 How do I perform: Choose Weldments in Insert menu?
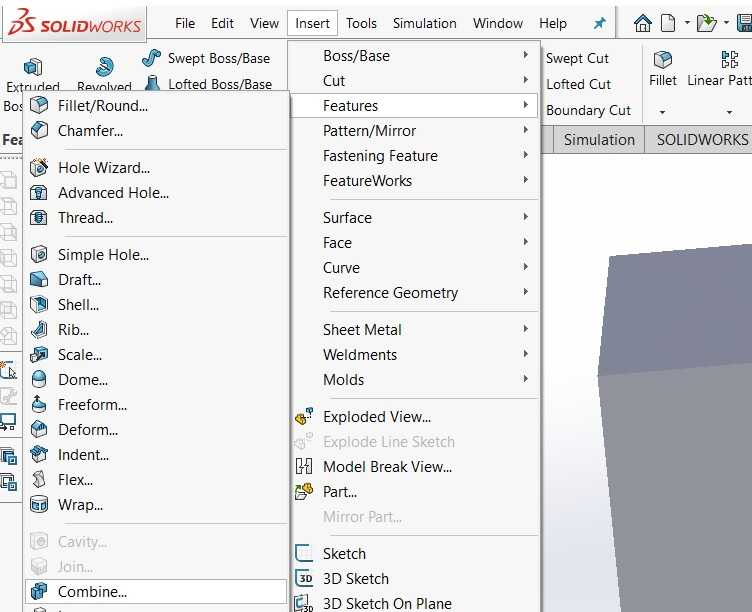point(415,354)
